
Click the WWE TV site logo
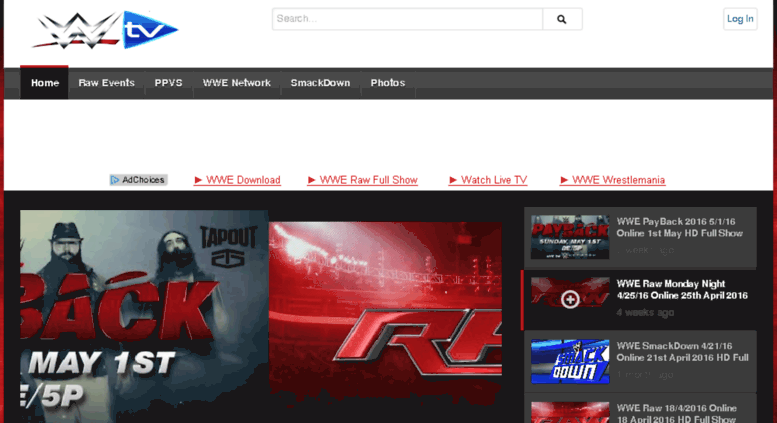tap(105, 30)
